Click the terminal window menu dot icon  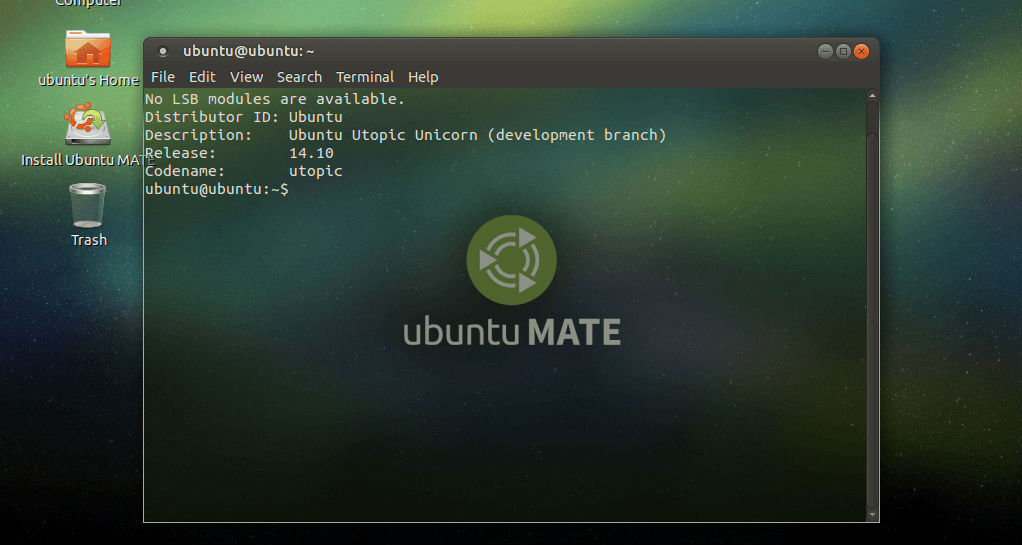pyautogui.click(x=163, y=52)
